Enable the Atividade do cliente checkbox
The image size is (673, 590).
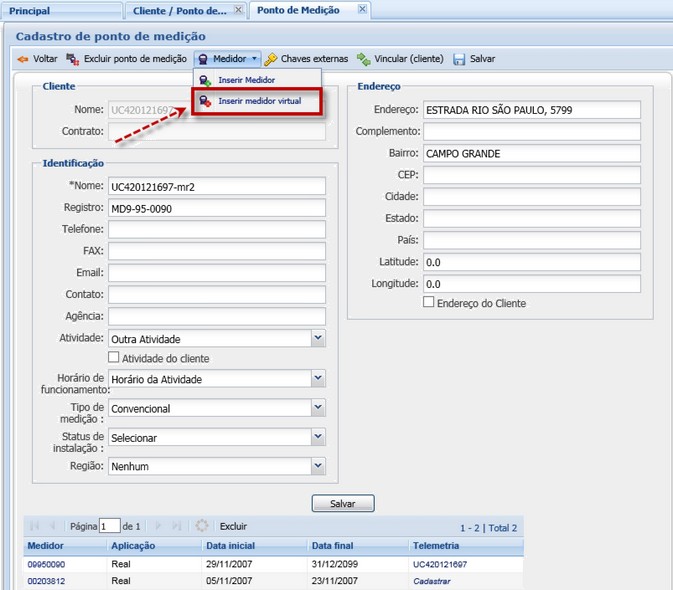coord(114,357)
